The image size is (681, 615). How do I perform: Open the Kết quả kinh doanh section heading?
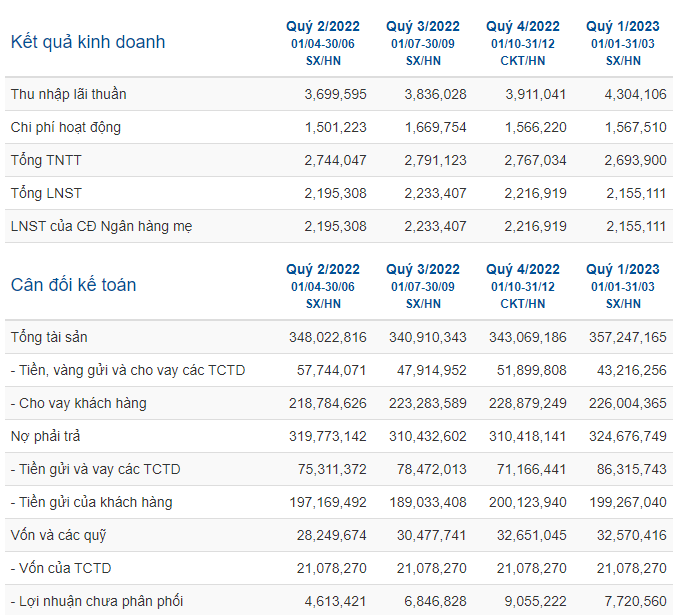tap(88, 42)
